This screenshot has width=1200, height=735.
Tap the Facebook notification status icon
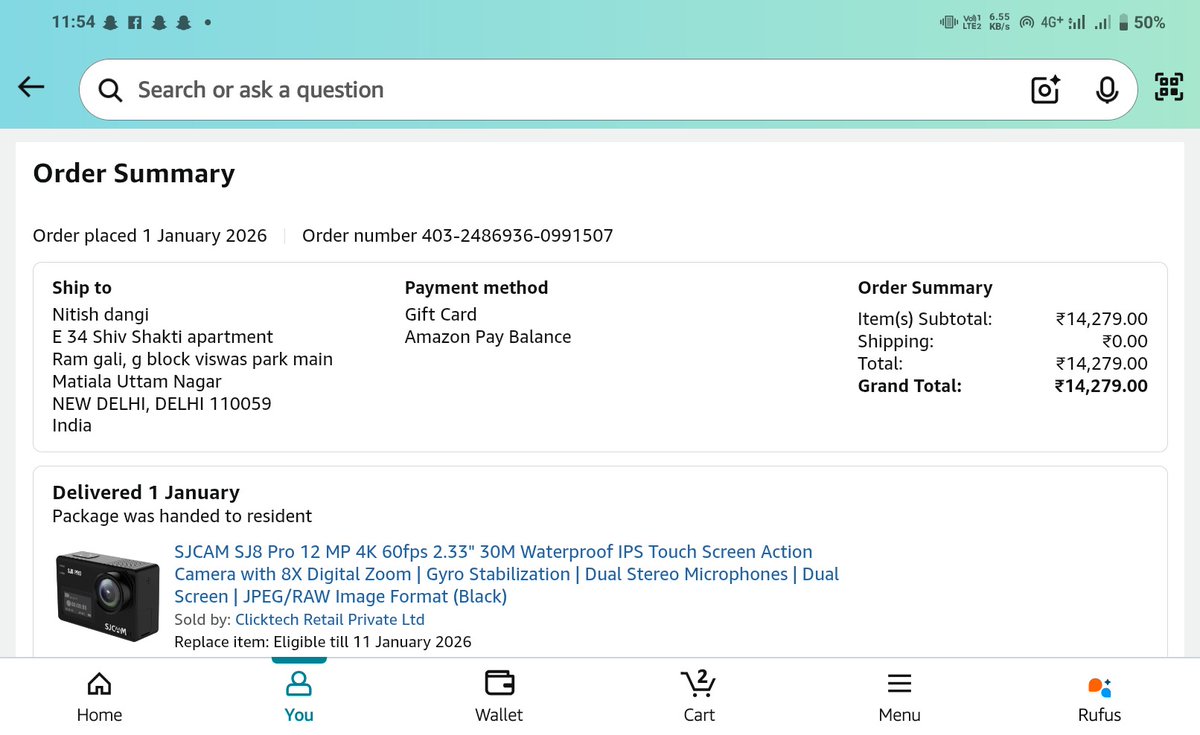coord(134,22)
